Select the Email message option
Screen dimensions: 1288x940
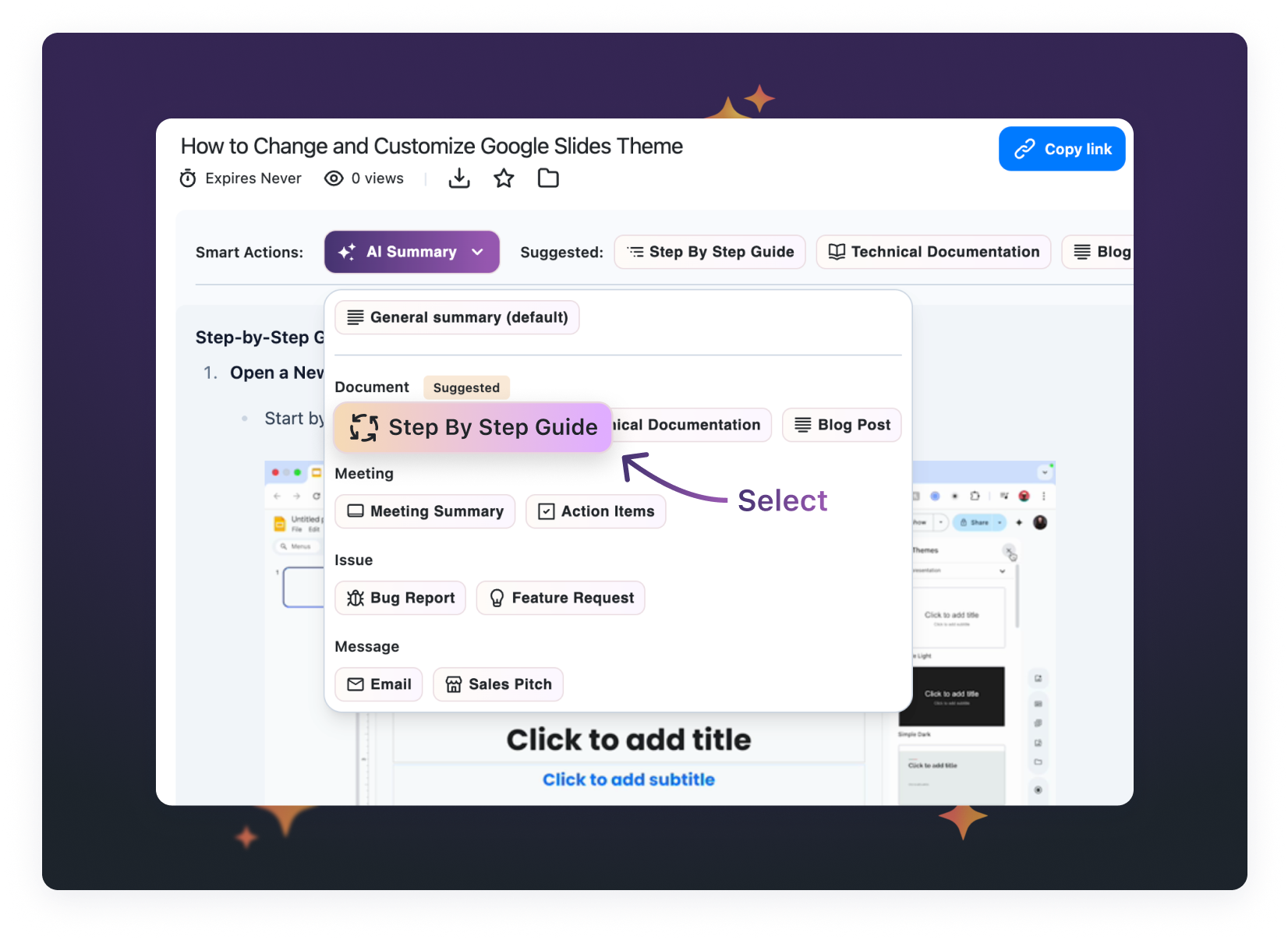(379, 684)
